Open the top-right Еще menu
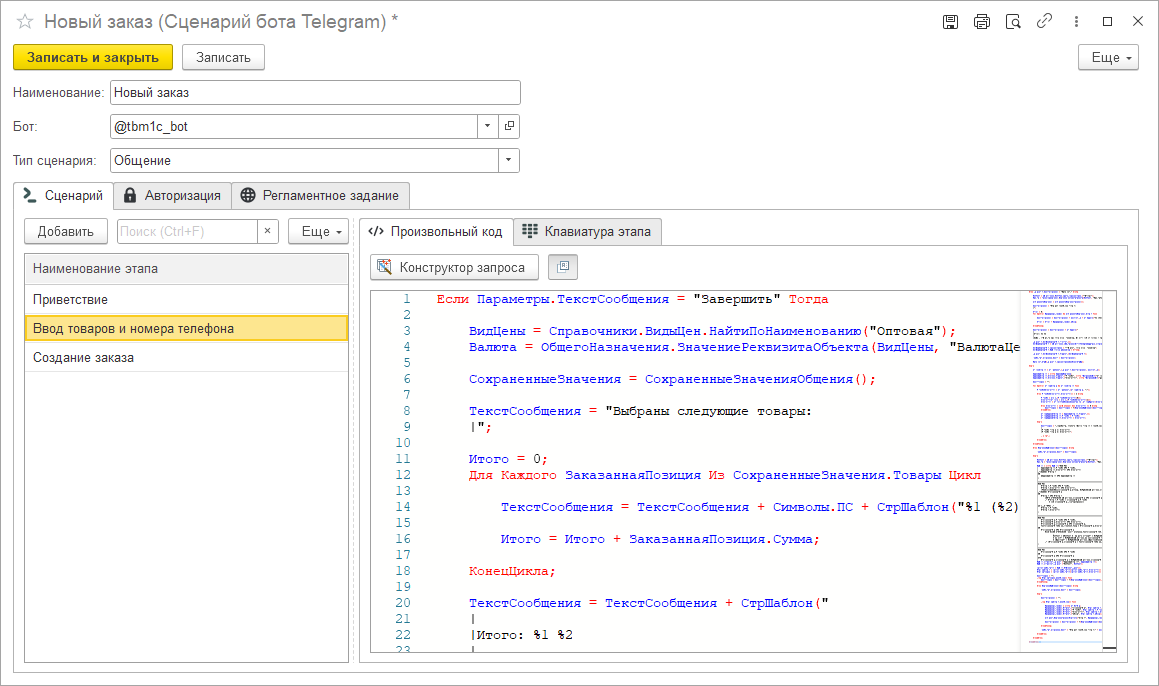This screenshot has height=686, width=1159. (x=1108, y=58)
